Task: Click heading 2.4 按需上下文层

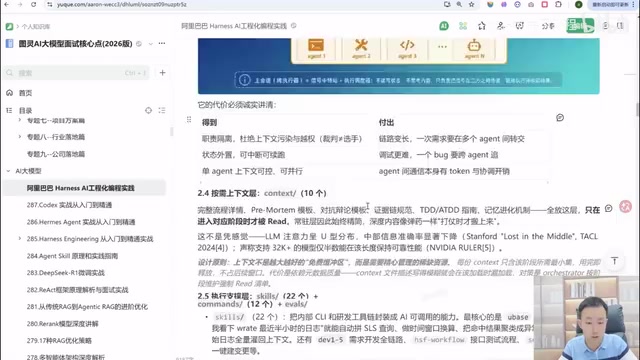Action: tap(262, 193)
